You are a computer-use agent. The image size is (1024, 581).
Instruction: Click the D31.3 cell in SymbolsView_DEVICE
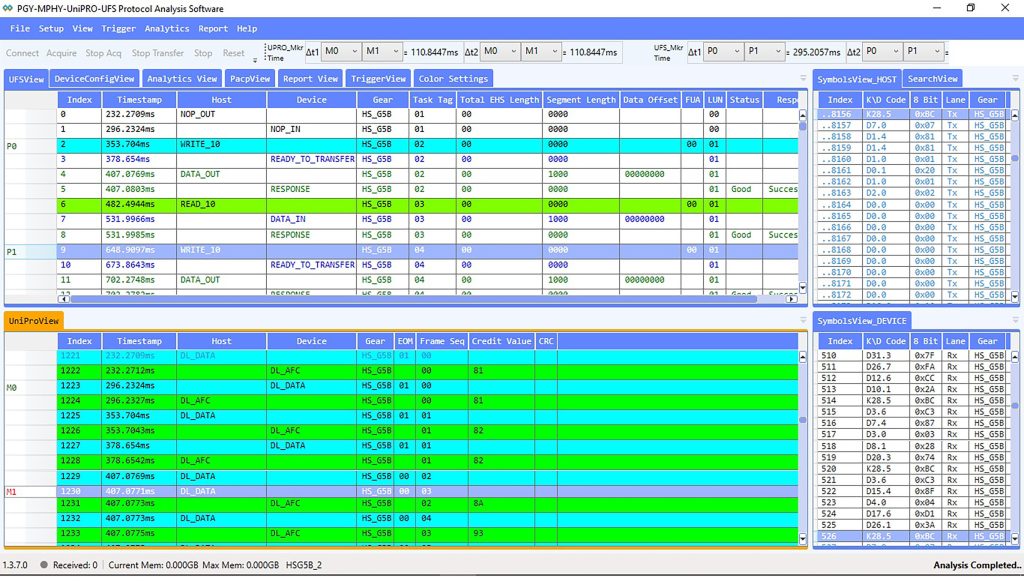pos(886,356)
